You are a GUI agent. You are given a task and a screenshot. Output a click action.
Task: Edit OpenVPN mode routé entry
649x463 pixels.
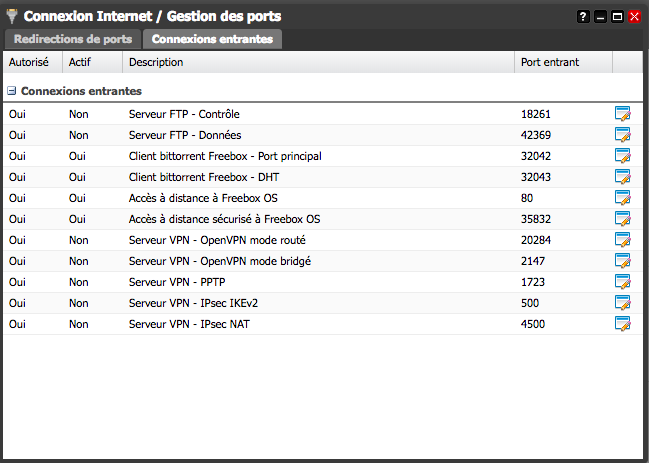[623, 240]
